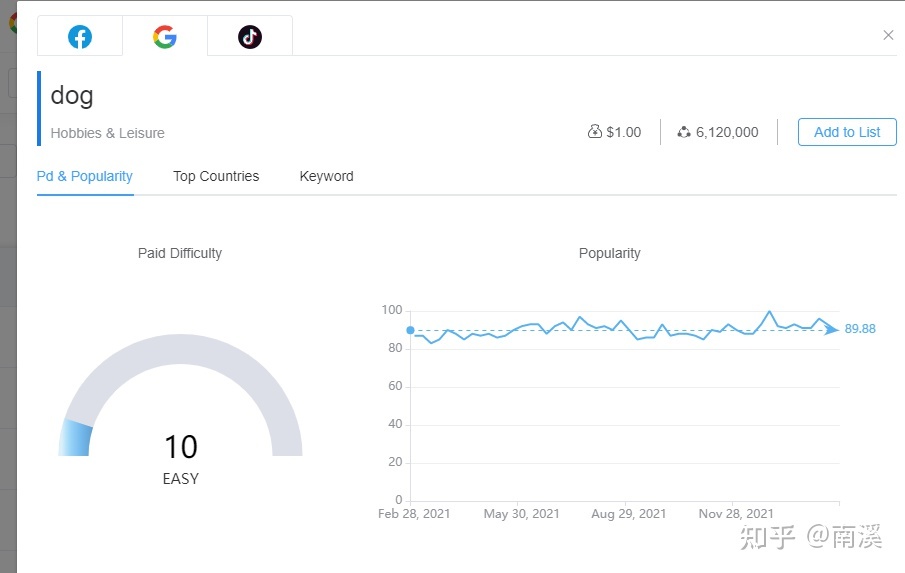Open the Keyword tab
Viewport: 905px width, 573px height.
coord(326,176)
